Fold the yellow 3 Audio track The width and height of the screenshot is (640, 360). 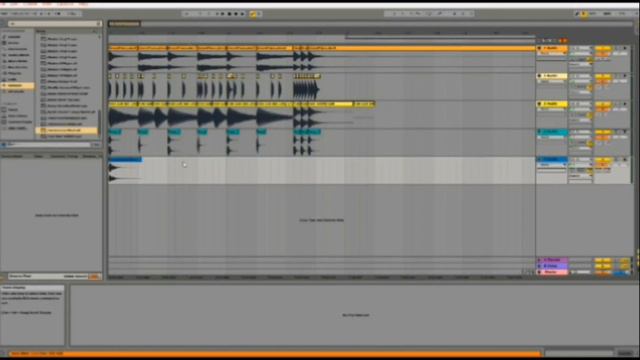point(539,104)
